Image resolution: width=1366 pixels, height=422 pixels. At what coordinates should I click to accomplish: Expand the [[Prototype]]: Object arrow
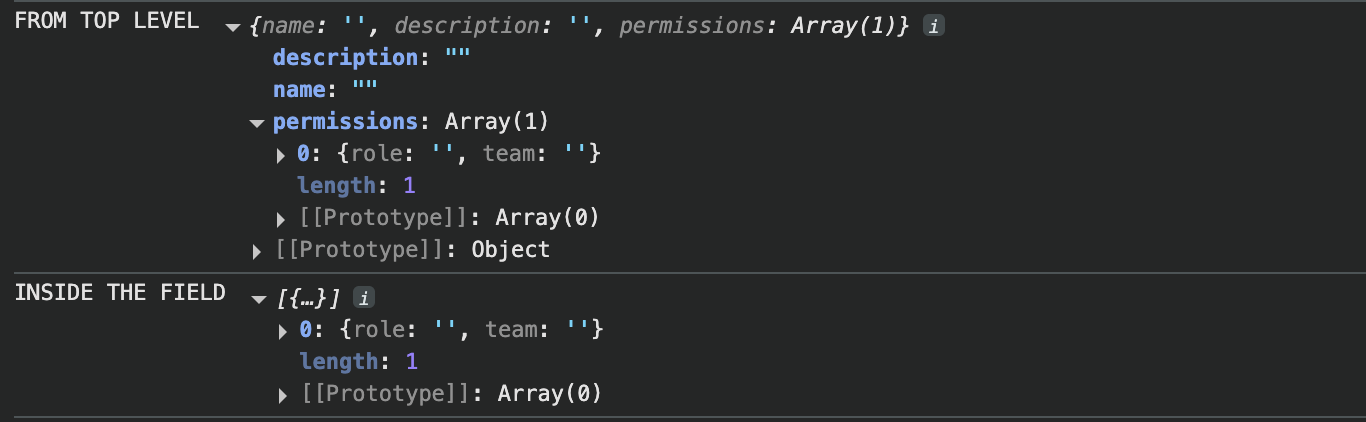click(258, 250)
